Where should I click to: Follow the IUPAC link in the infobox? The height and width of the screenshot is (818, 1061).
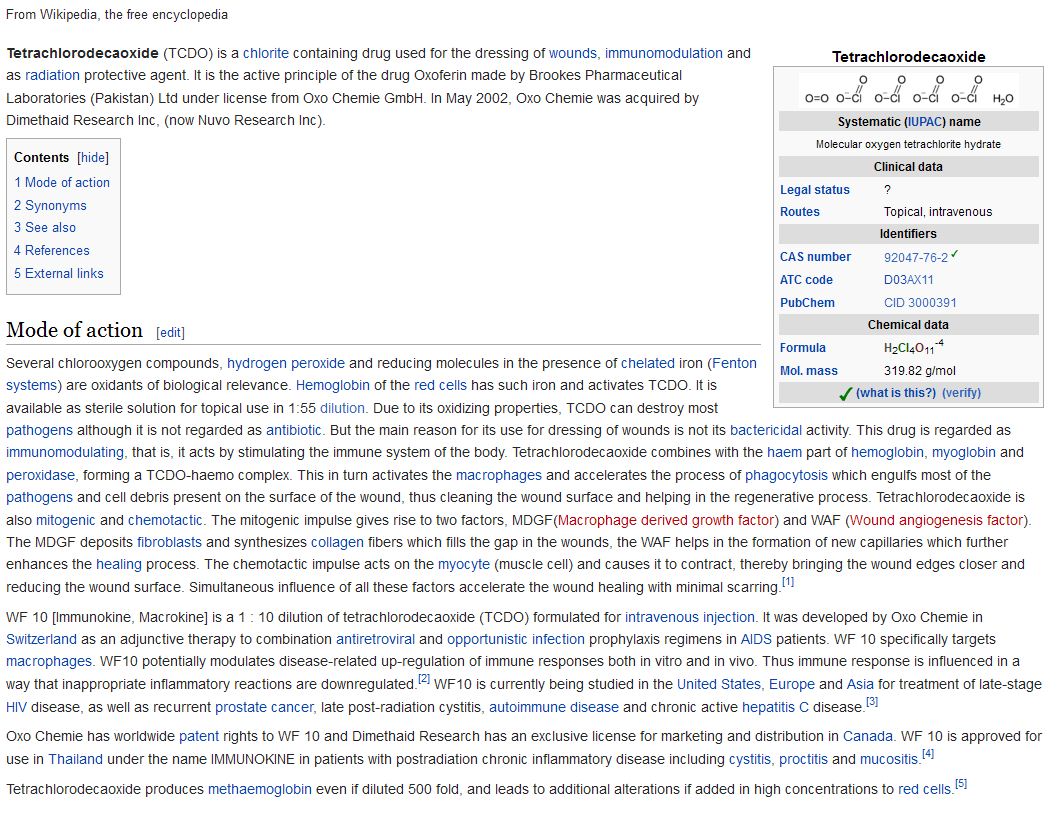click(924, 122)
